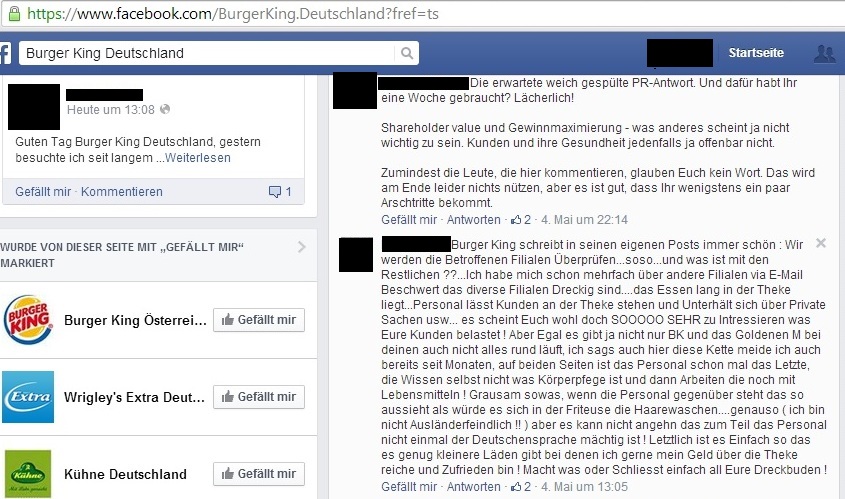The height and width of the screenshot is (499, 845).
Task: Click the thumbs-up likes count on the 13:05 comment
Action: point(521,487)
